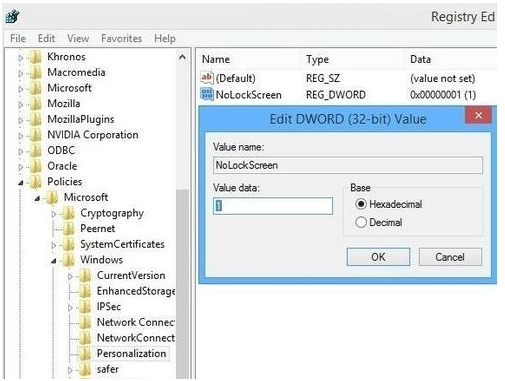
Task: Expand the Cryptography key
Action: pos(54,214)
